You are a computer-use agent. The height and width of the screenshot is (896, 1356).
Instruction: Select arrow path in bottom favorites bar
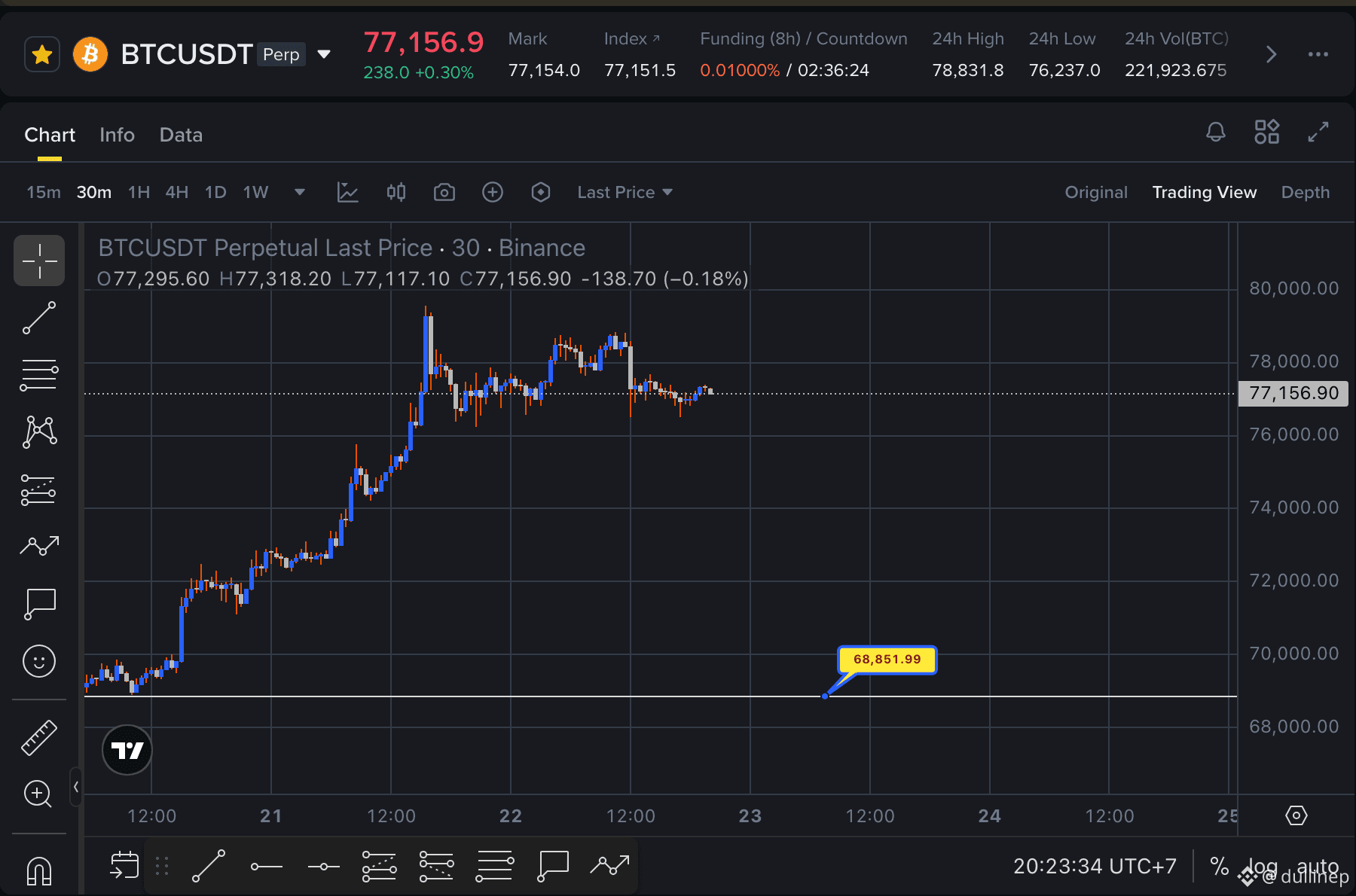pos(609,866)
